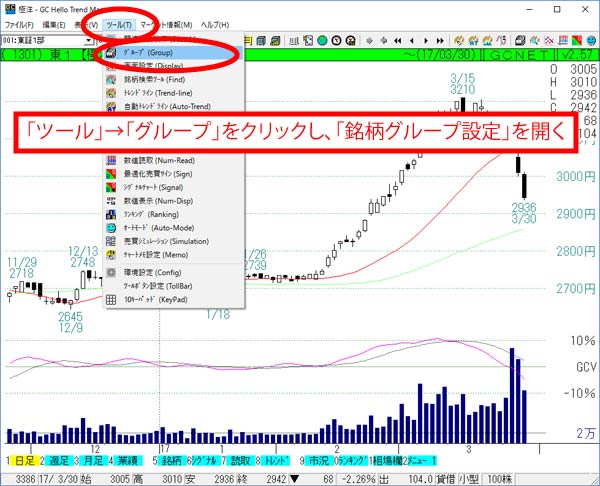600x486 pixels.
Task: Click the stacked pages toolbar icon
Action: pyautogui.click(x=261, y=40)
